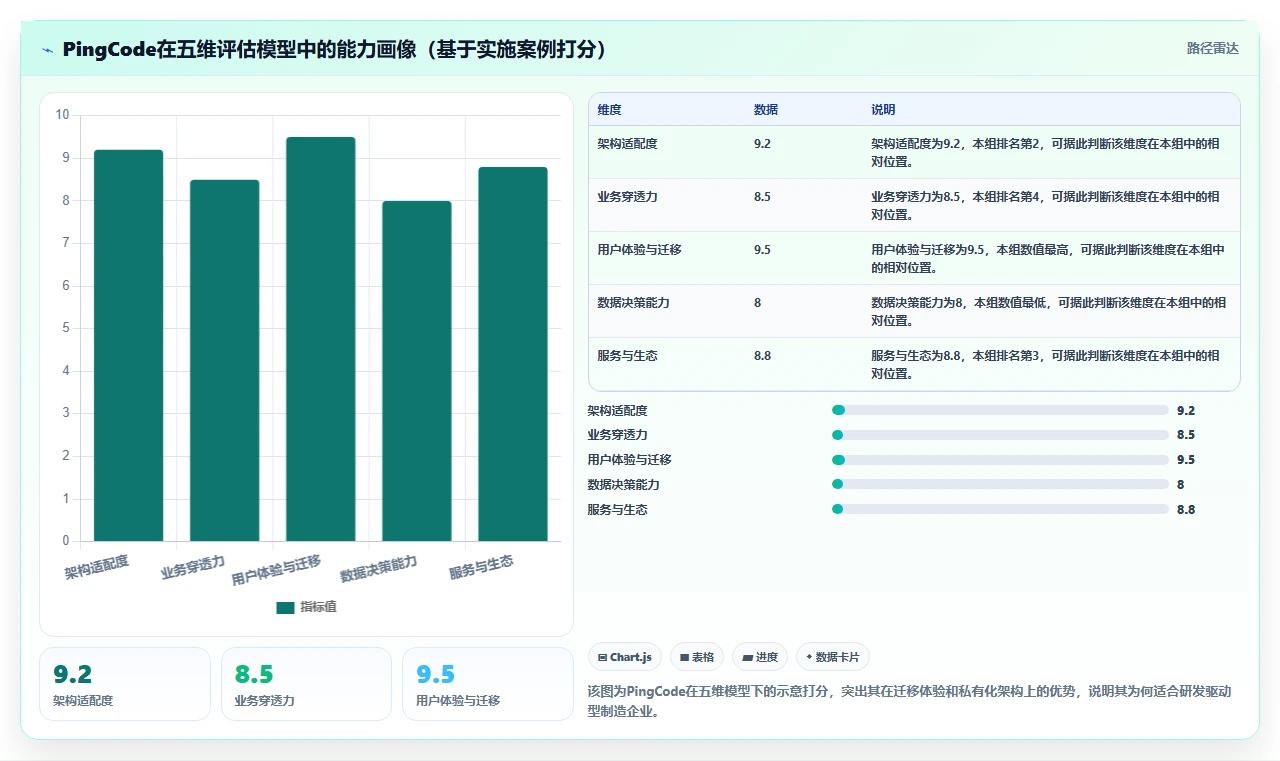Click the 业务穿透力 bar in chart
This screenshot has height=761, width=1280.
point(224,361)
